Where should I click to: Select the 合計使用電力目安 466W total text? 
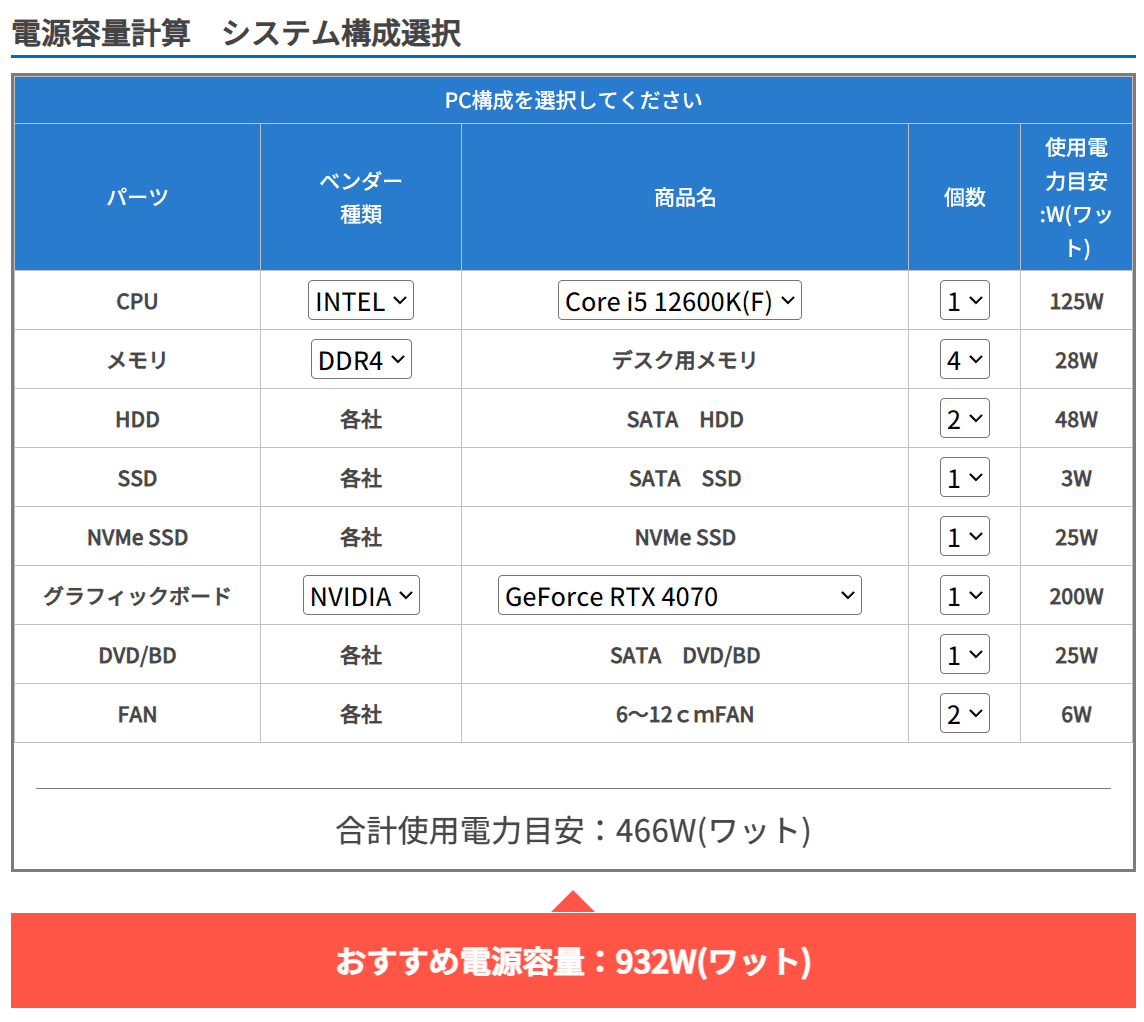click(x=572, y=828)
